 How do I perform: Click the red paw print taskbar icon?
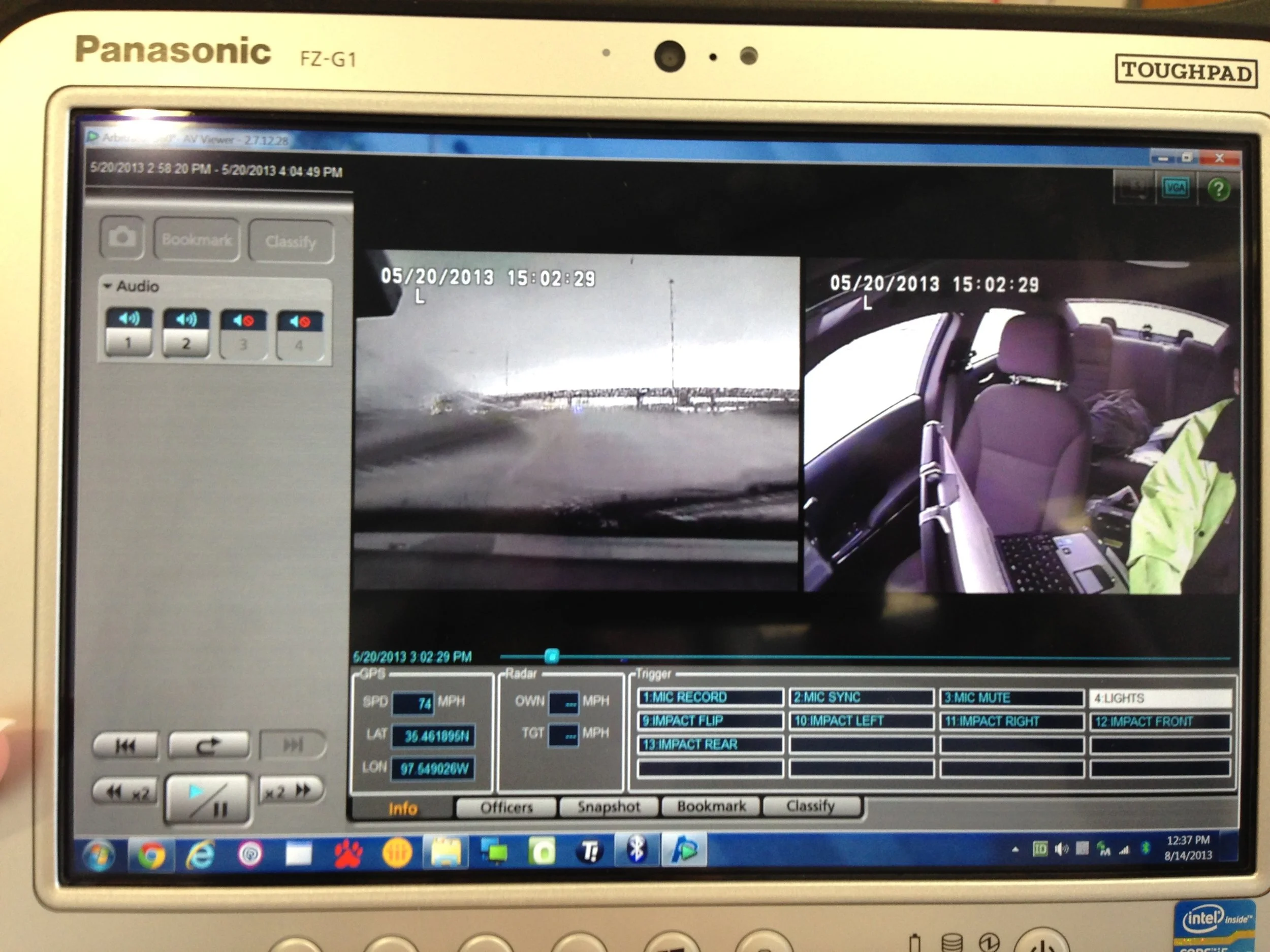[x=348, y=852]
